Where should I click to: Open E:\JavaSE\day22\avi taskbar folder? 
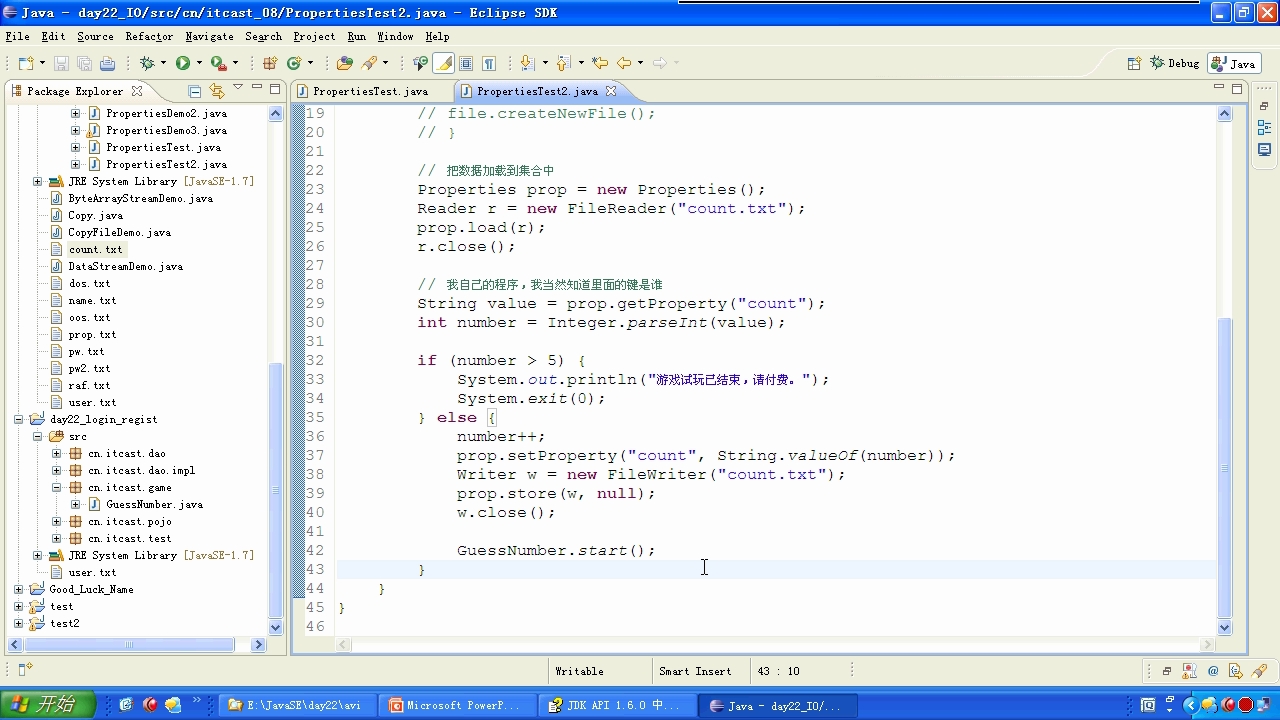pos(296,705)
